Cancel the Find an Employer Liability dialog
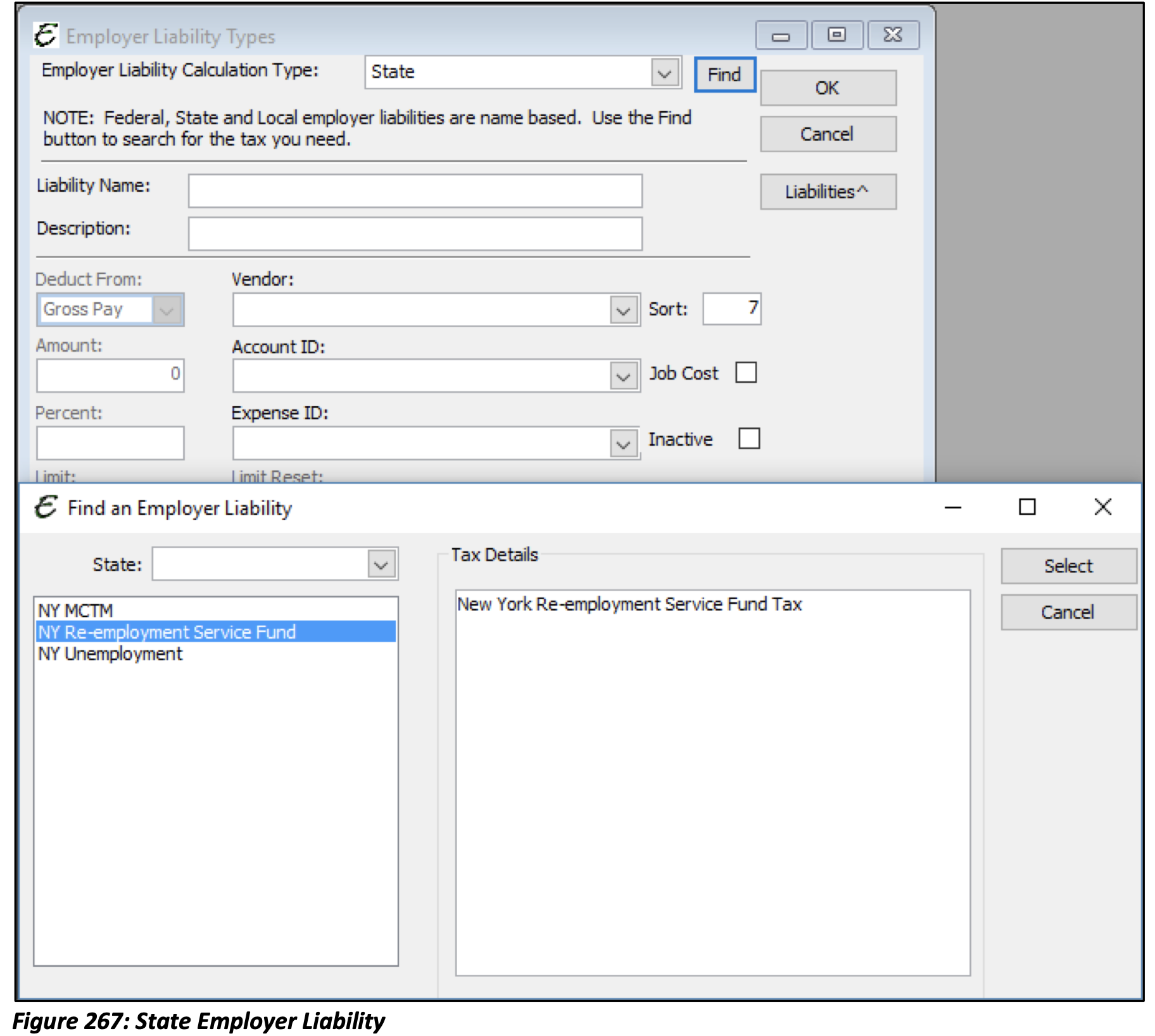 pyautogui.click(x=1068, y=612)
